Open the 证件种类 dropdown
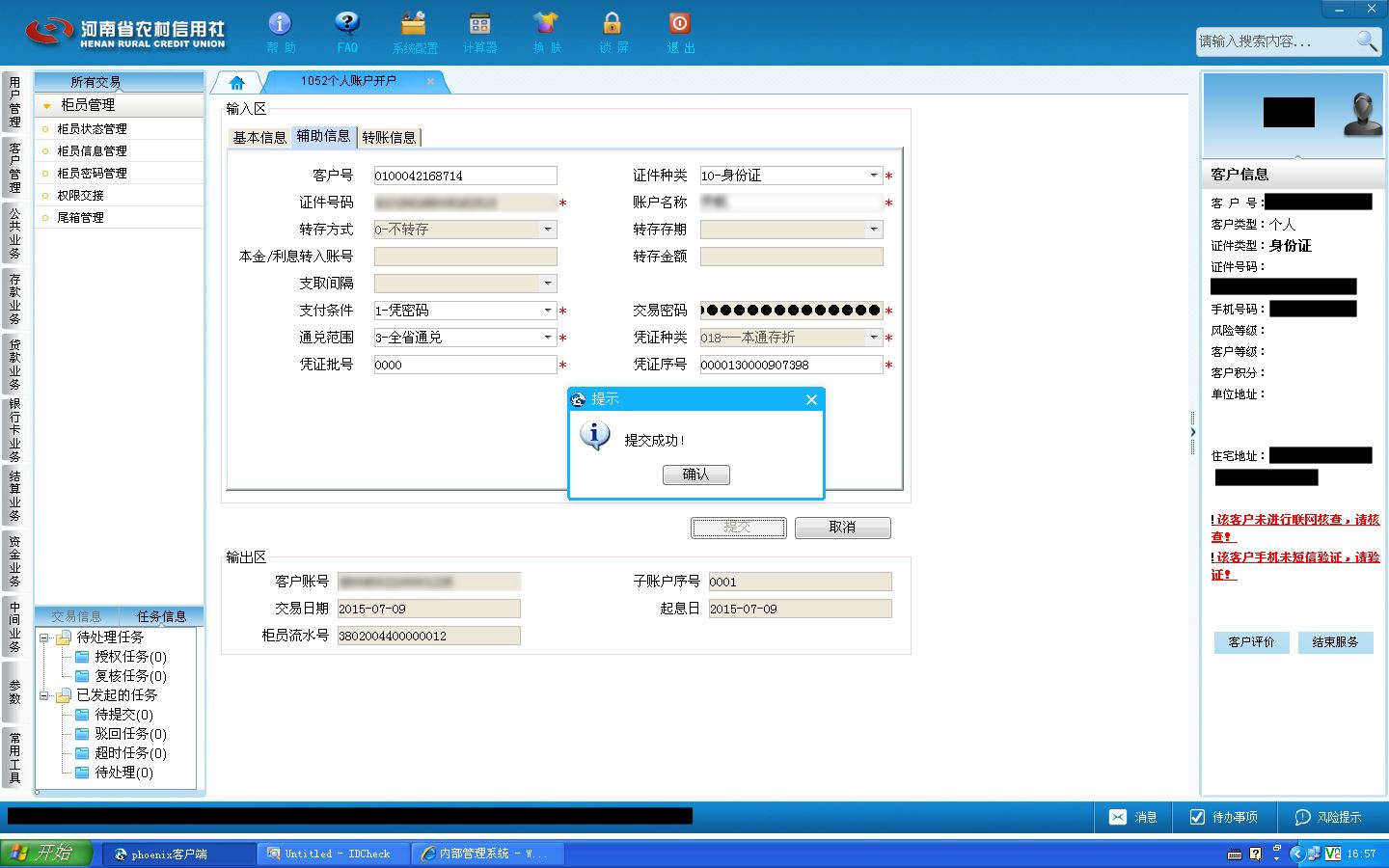This screenshot has height=868, width=1389. pos(874,176)
